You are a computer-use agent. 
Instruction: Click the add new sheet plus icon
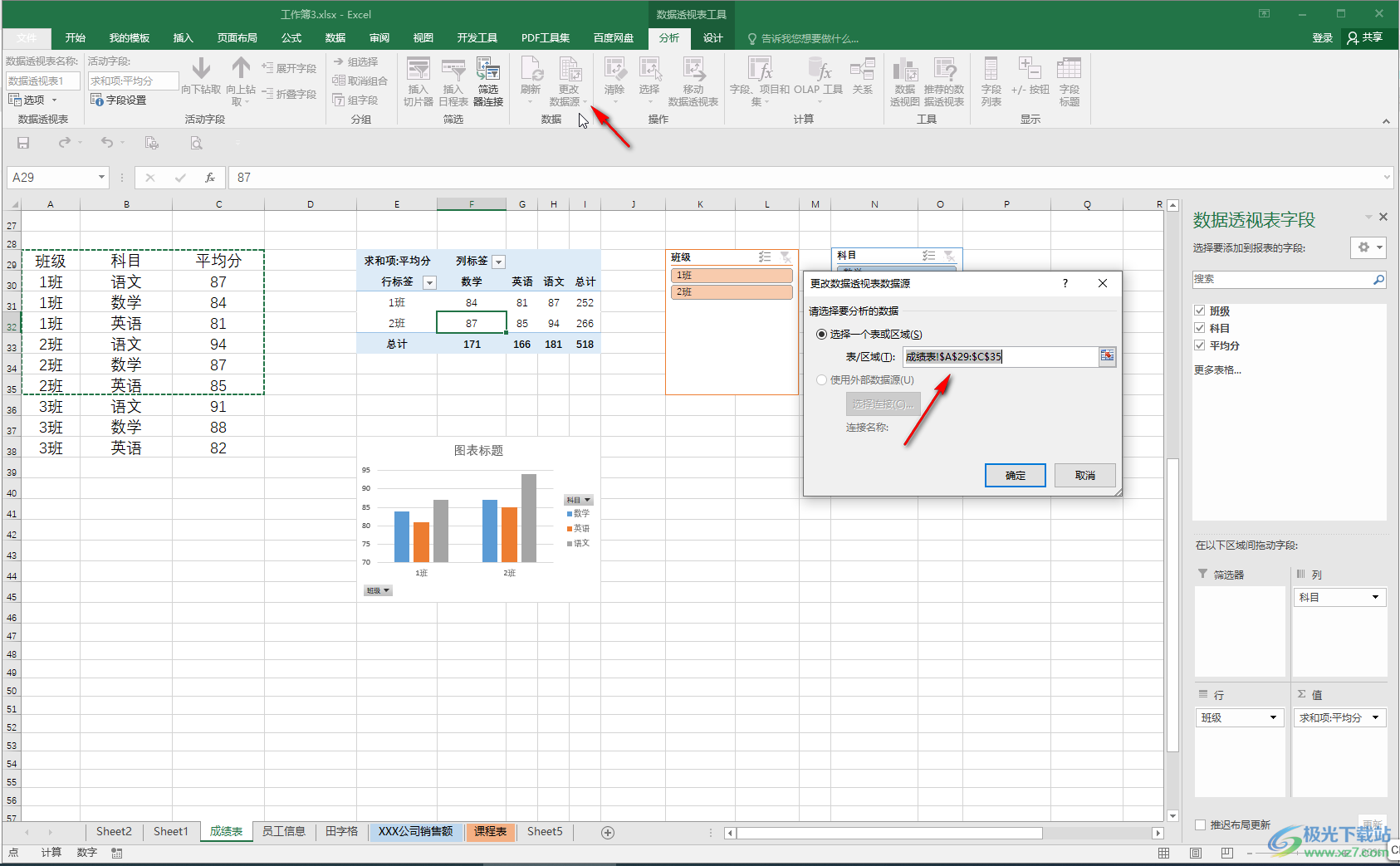pos(608,832)
